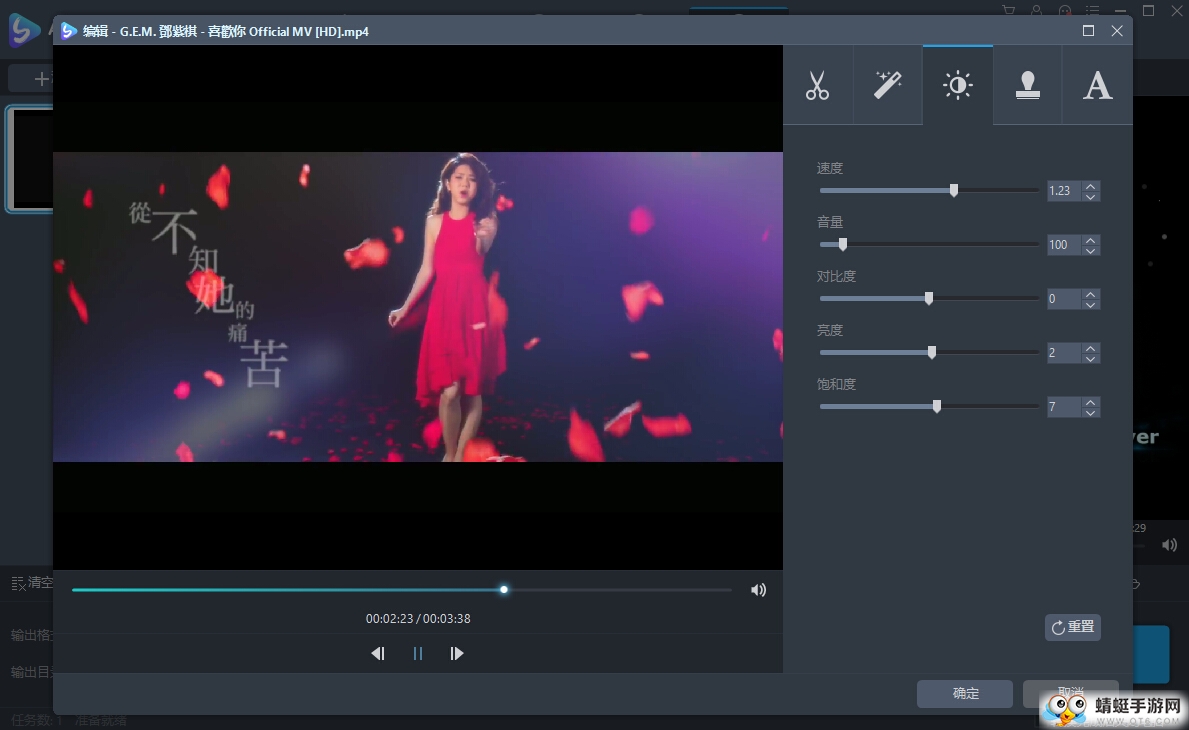Close the edit dialog
Viewport: 1189px width, 730px height.
[x=1117, y=30]
